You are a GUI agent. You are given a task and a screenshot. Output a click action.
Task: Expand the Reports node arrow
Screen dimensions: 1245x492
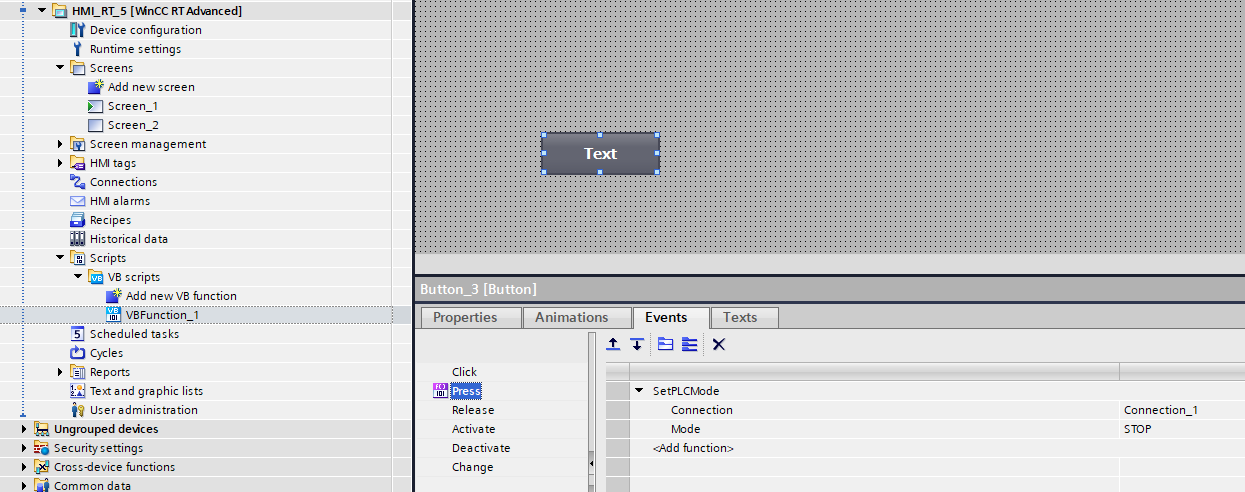tap(60, 372)
